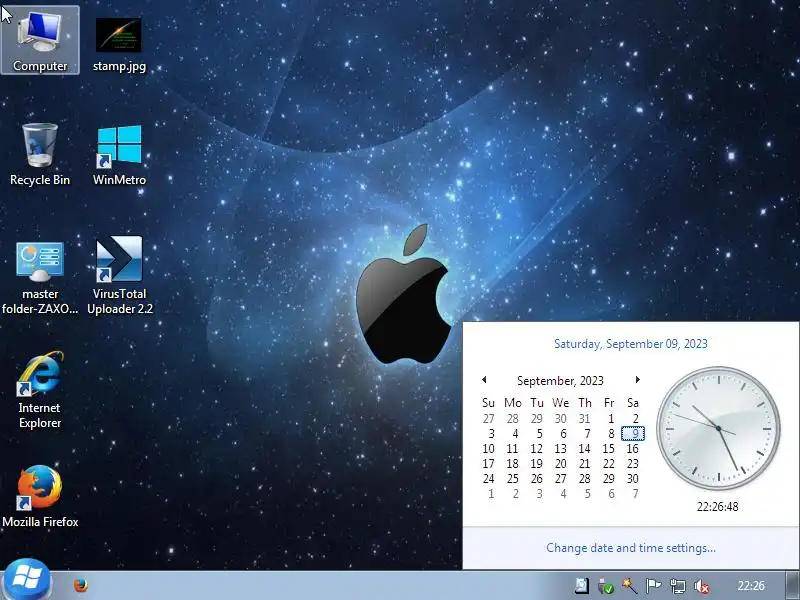Click the September, 2023 calendar header

[560, 381]
